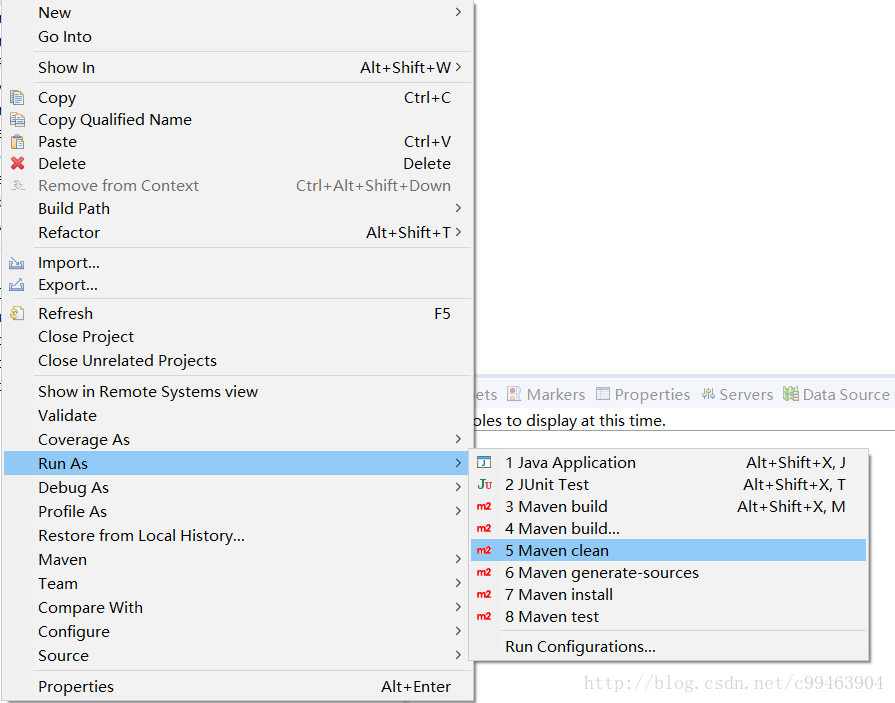Screen dimensions: 895x703
Task: Expand the Coverage As submenu arrow
Action: pyautogui.click(x=458, y=439)
